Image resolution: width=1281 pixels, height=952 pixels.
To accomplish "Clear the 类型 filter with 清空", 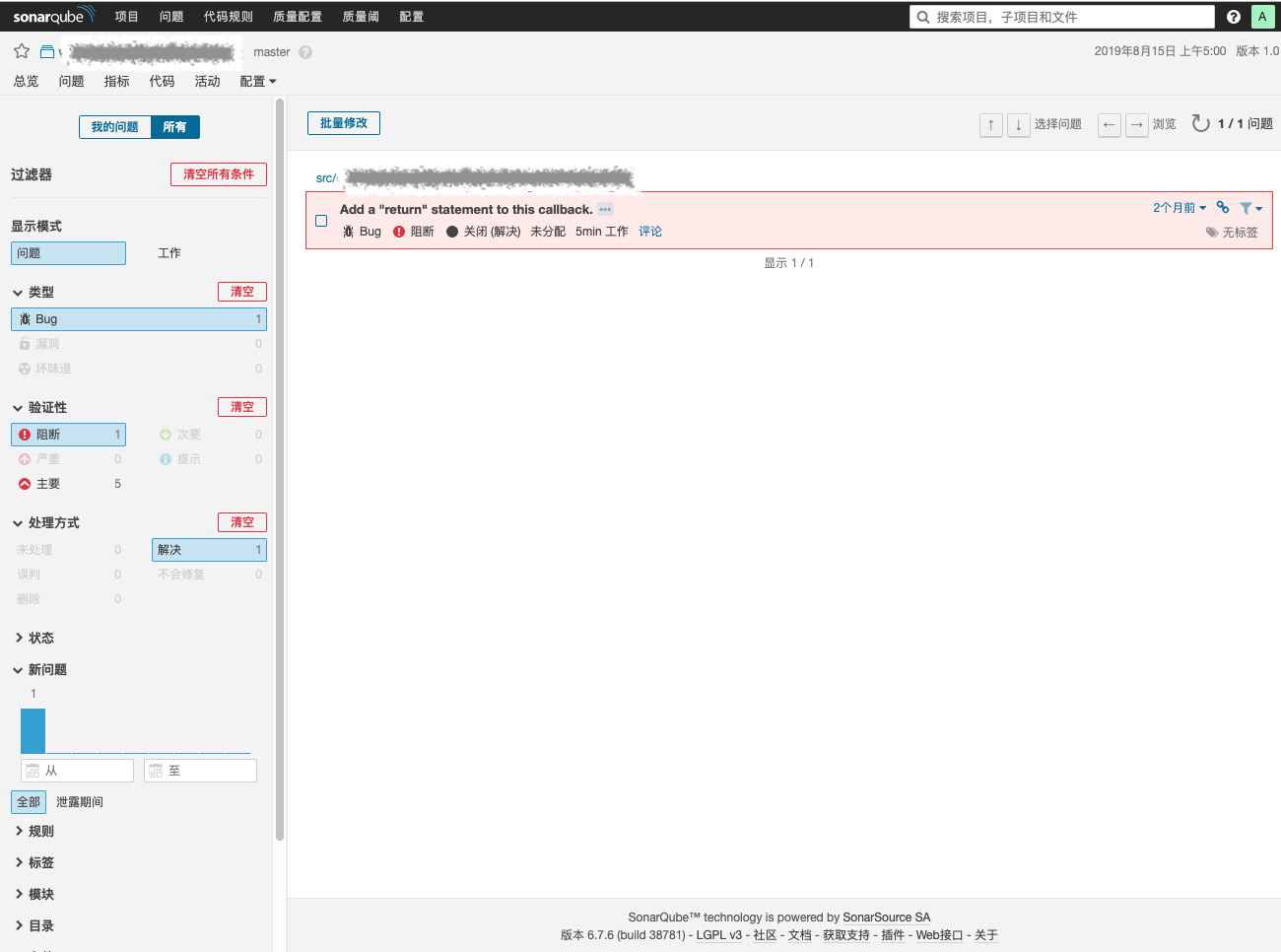I will click(242, 292).
